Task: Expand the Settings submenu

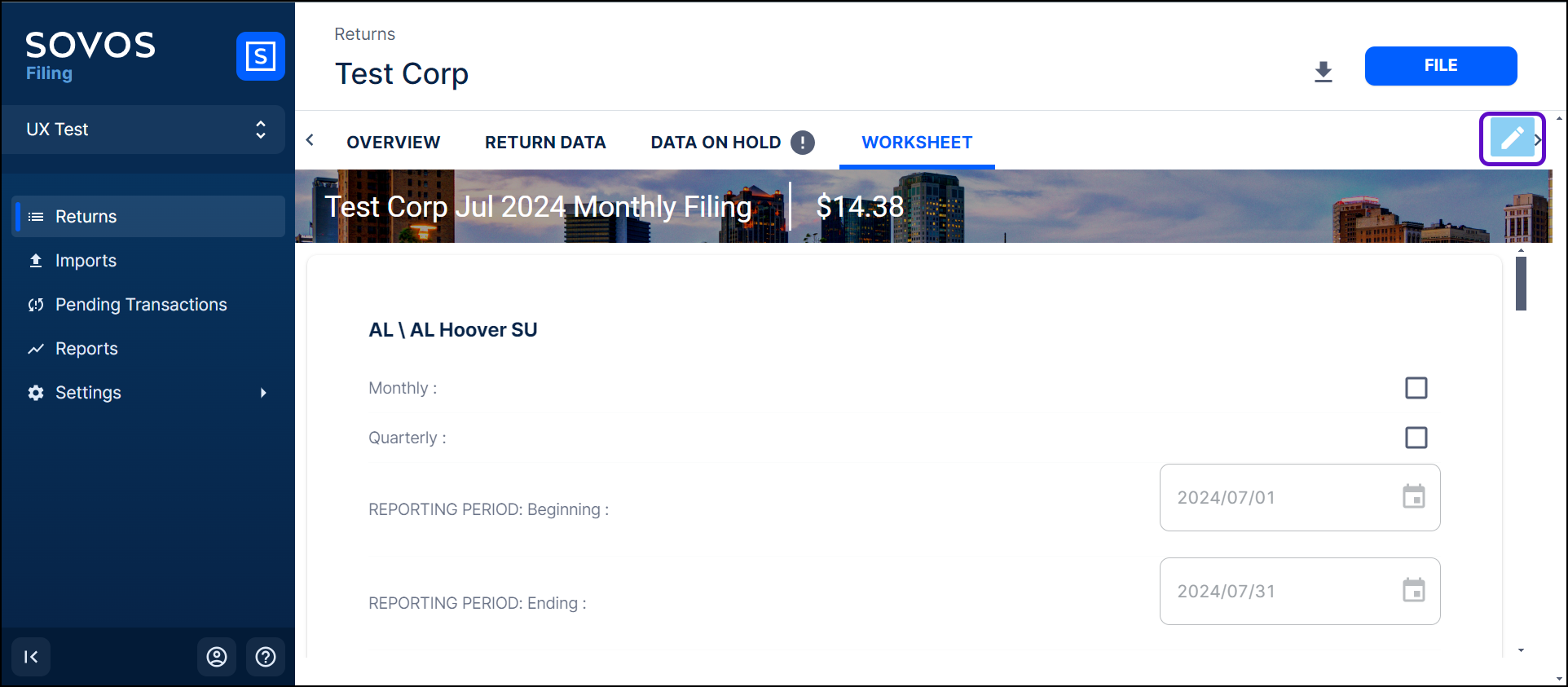Action: pos(262,393)
